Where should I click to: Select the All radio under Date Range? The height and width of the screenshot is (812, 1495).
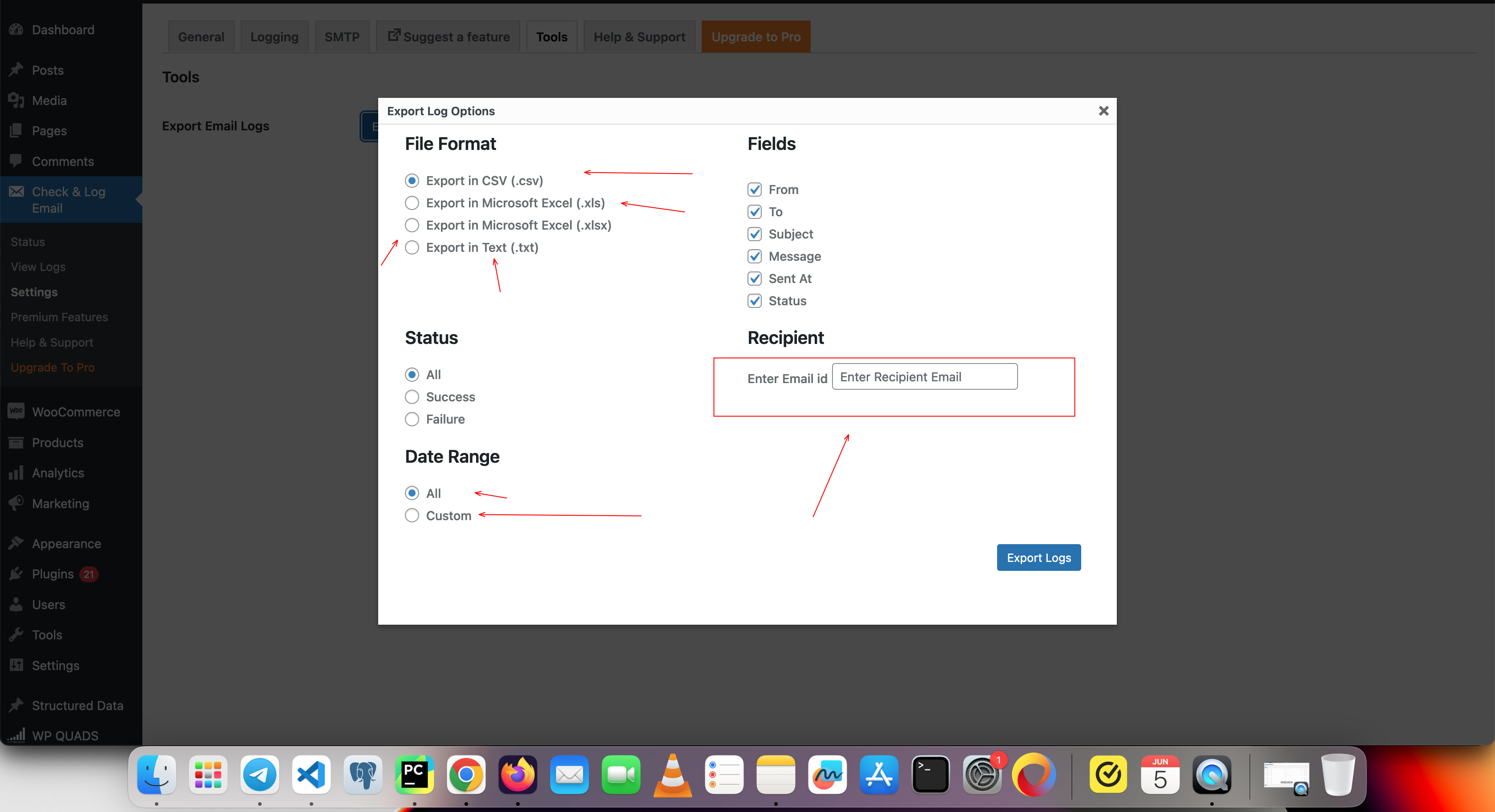click(x=412, y=493)
